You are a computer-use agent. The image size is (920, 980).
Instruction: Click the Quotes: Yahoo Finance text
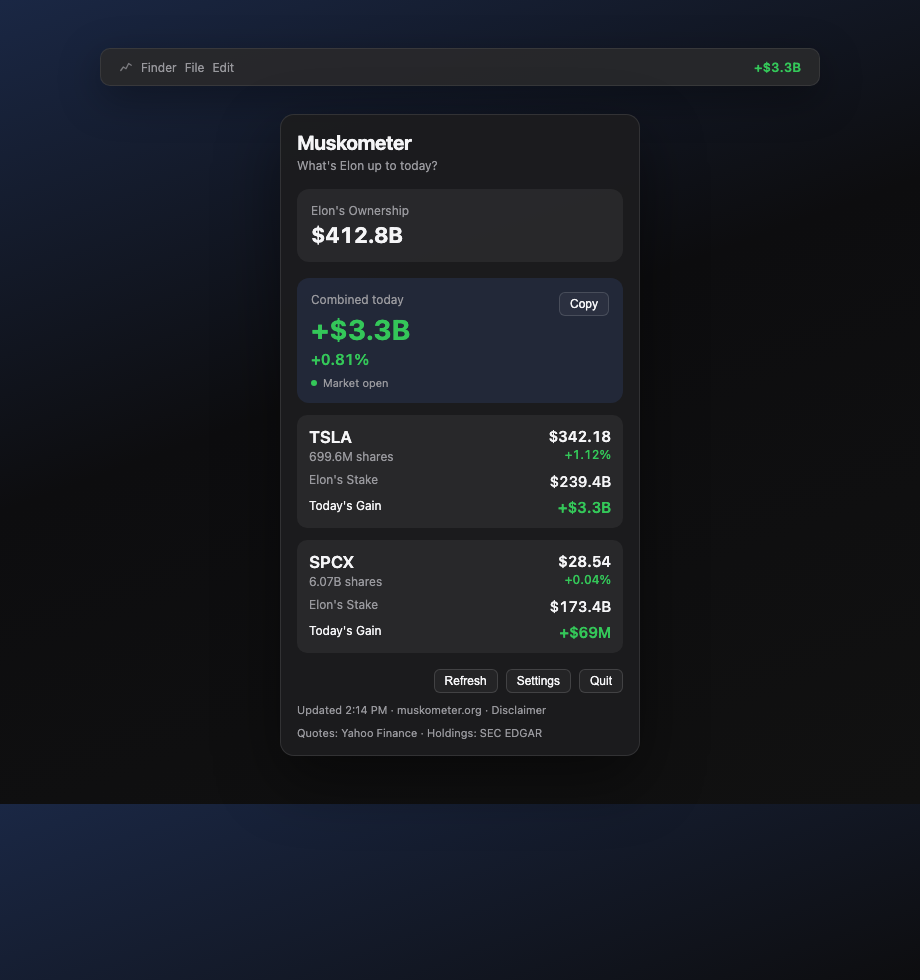coord(357,733)
